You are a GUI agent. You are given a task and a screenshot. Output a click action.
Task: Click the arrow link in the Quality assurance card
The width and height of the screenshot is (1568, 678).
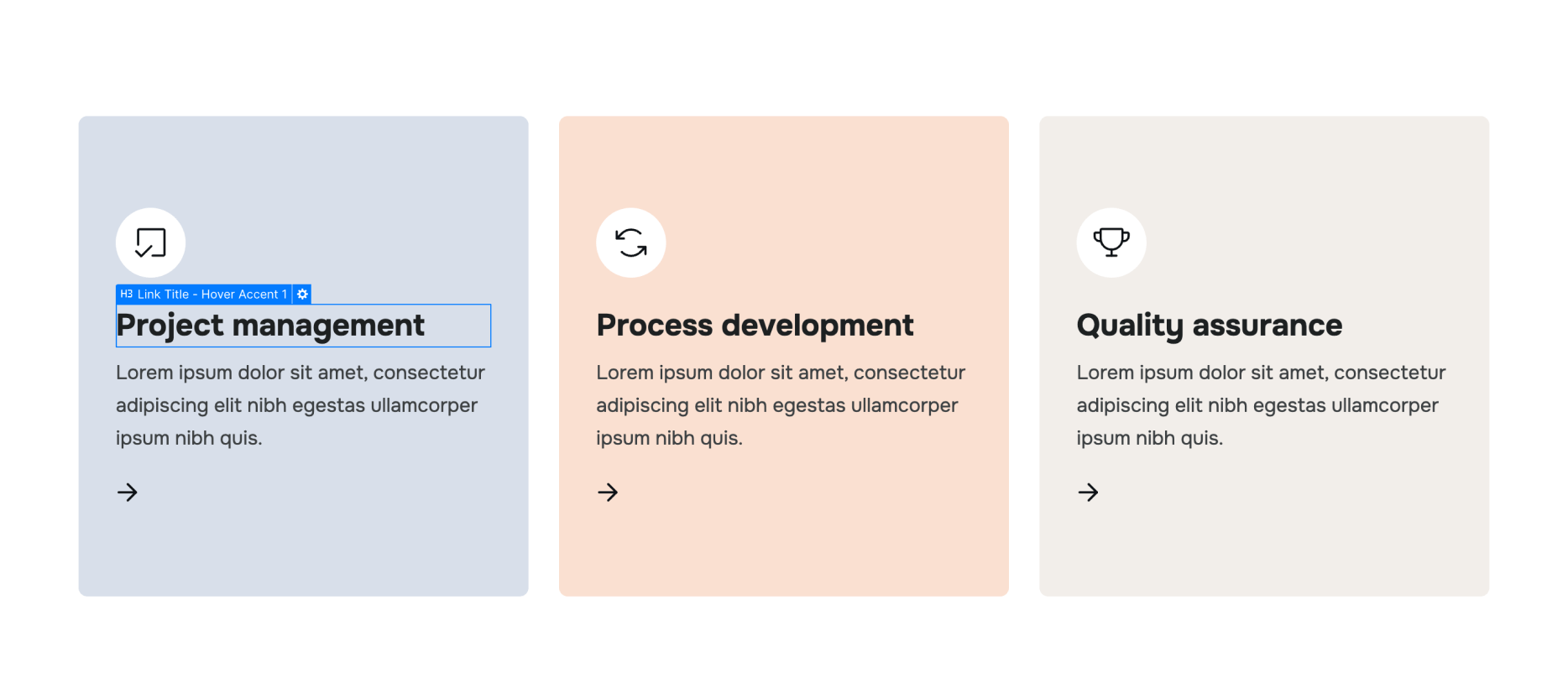[1087, 493]
